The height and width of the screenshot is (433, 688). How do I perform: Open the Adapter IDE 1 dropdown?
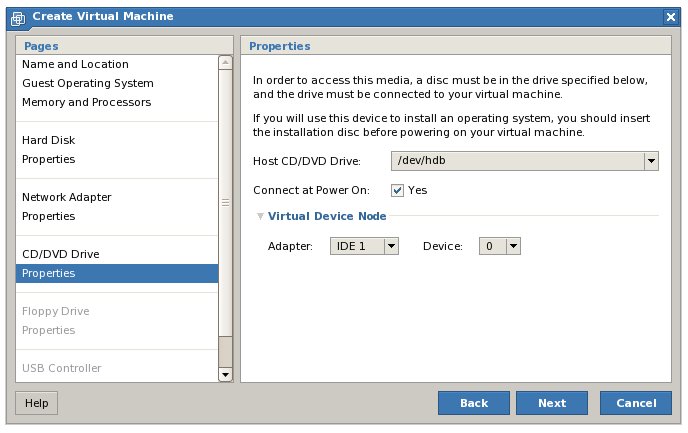click(391, 246)
